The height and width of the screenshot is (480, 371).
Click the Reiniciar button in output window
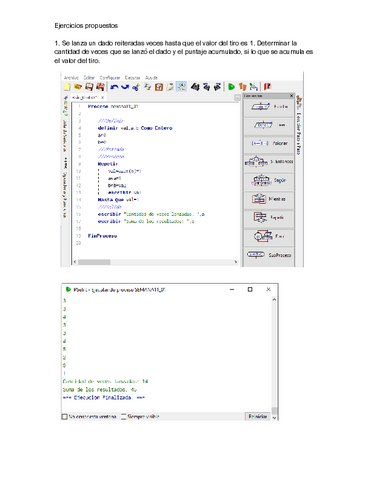pos(258,416)
